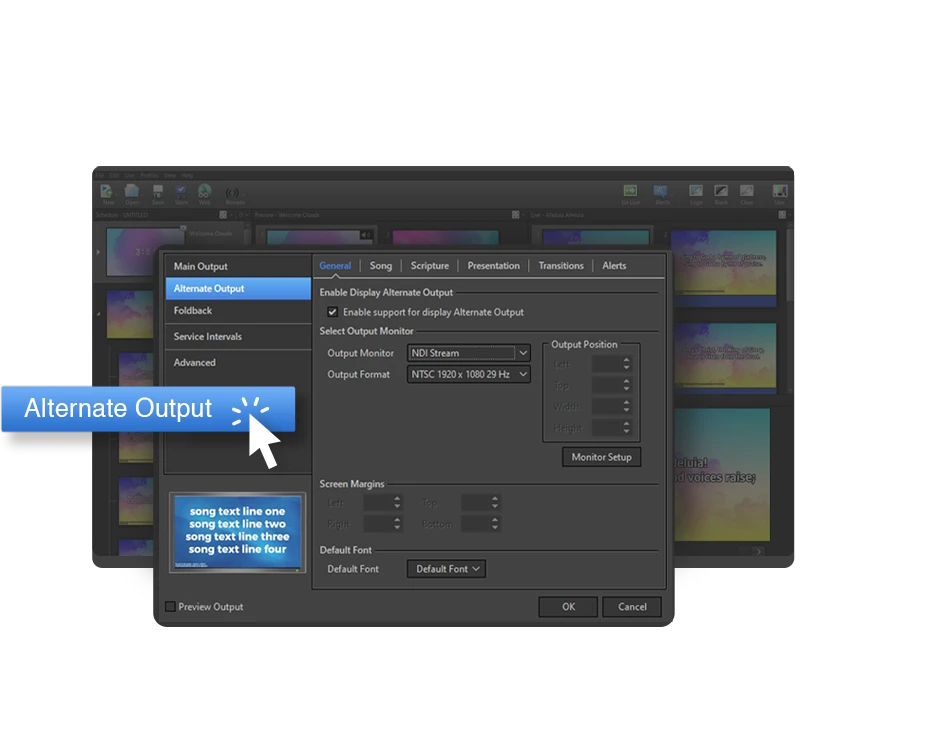Switch to the Scripture tab
The width and height of the screenshot is (933, 735).
click(430, 265)
